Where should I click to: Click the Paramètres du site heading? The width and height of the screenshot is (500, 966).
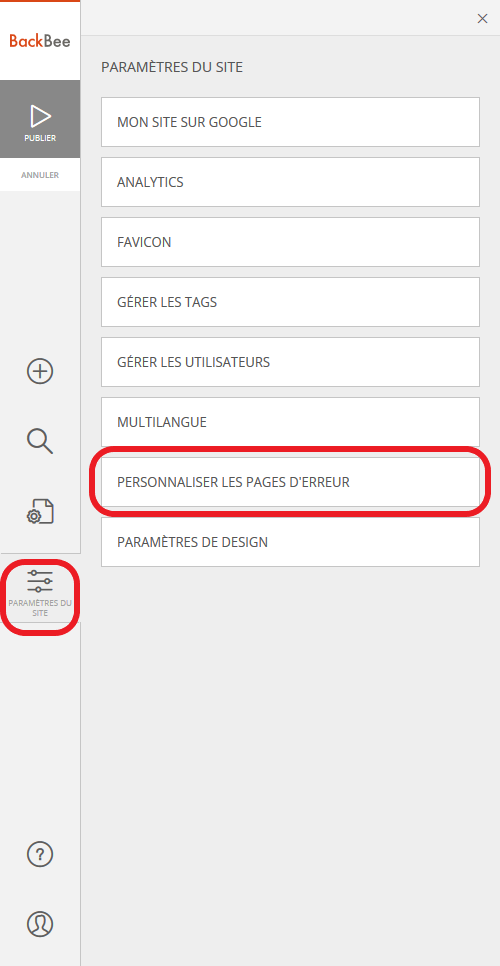tap(172, 67)
